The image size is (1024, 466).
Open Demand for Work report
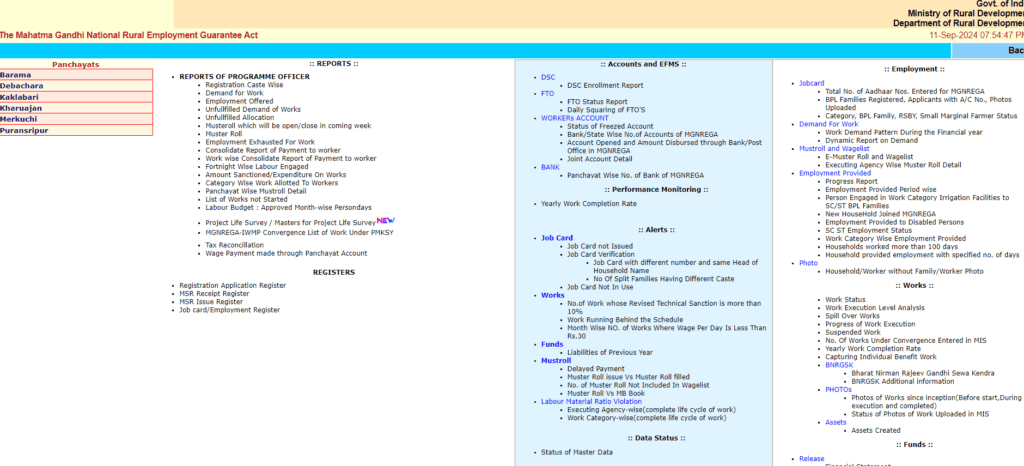pos(234,93)
